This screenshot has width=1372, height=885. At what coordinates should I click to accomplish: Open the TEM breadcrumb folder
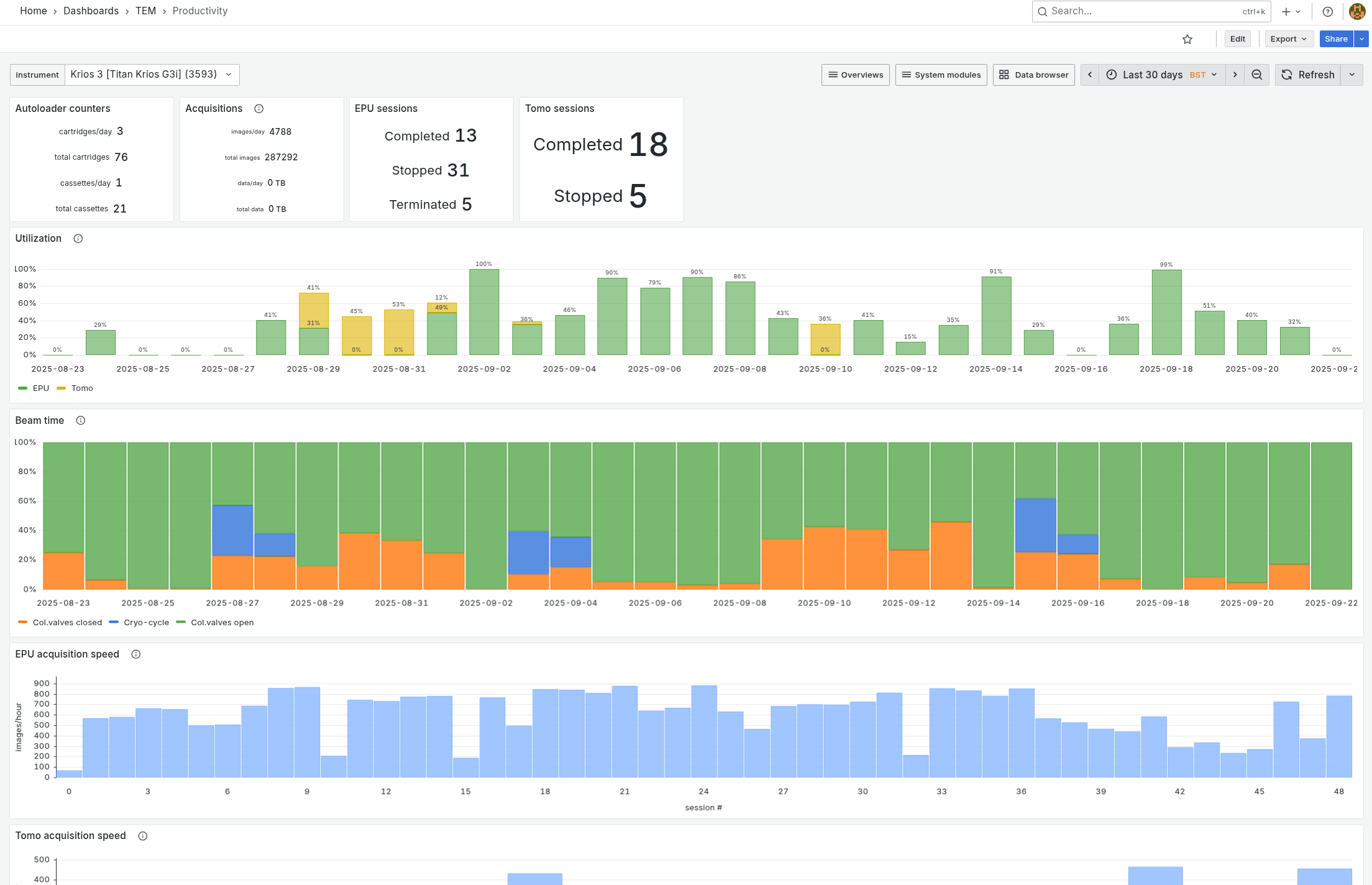[145, 11]
